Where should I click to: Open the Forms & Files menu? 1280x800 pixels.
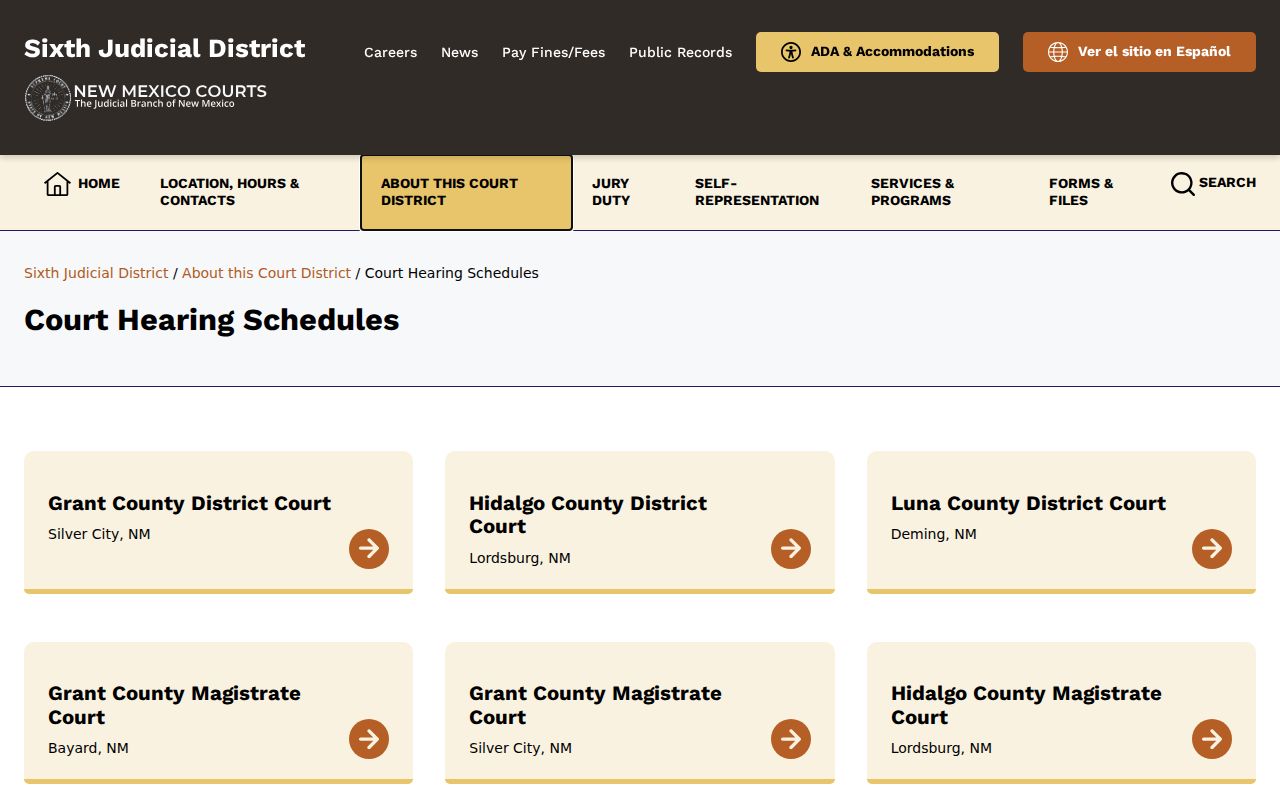(x=1081, y=192)
